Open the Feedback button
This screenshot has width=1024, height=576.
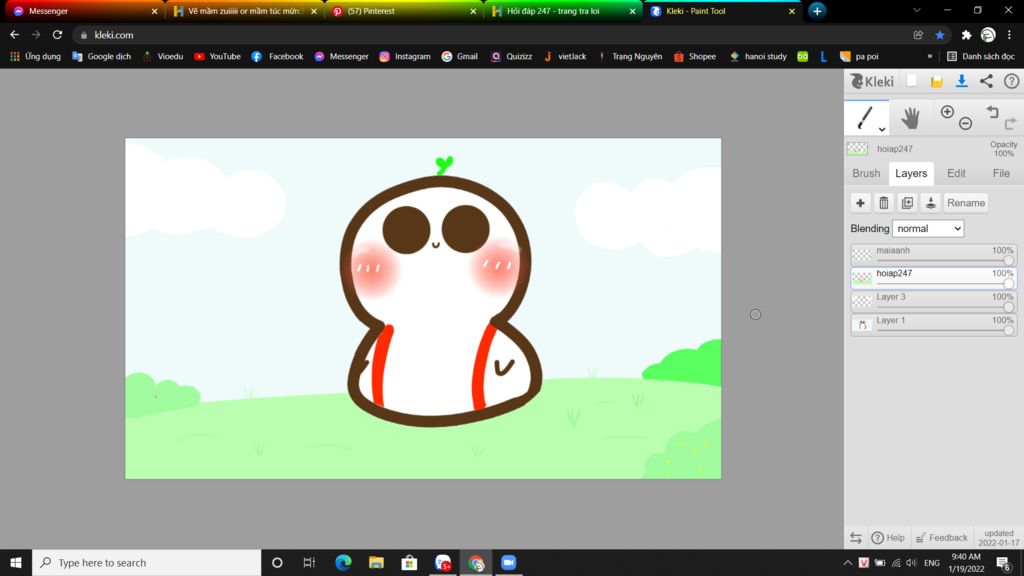[941, 537]
